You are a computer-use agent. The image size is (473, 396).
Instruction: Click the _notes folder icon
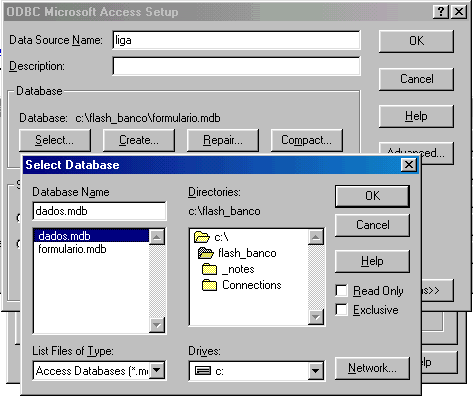point(209,269)
